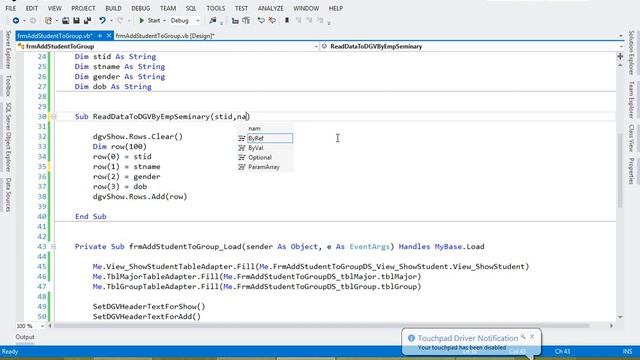Open the Start button dropdown arrow

click(164, 20)
